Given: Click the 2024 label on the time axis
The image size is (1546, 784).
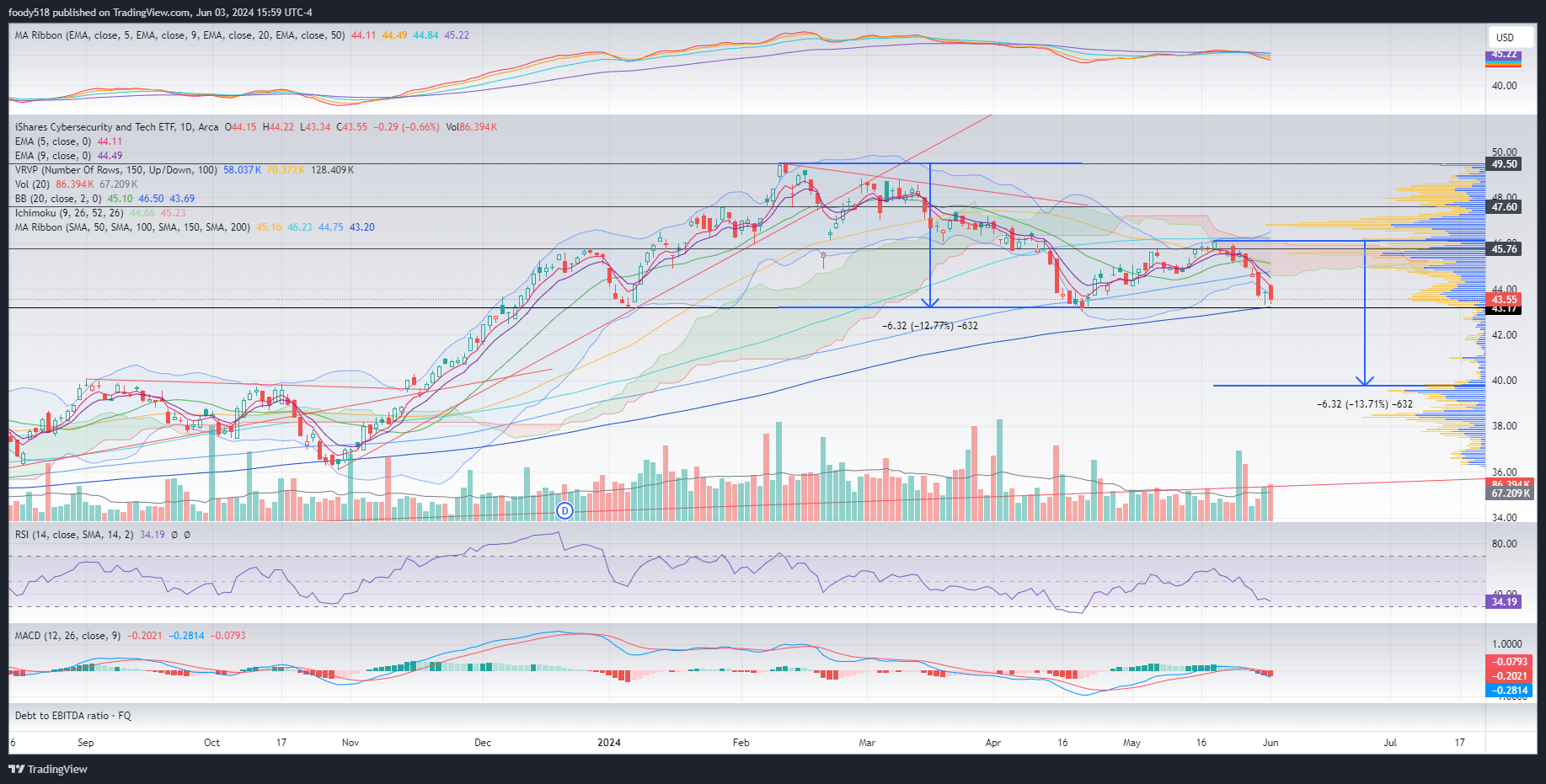Looking at the screenshot, I should pos(608,743).
